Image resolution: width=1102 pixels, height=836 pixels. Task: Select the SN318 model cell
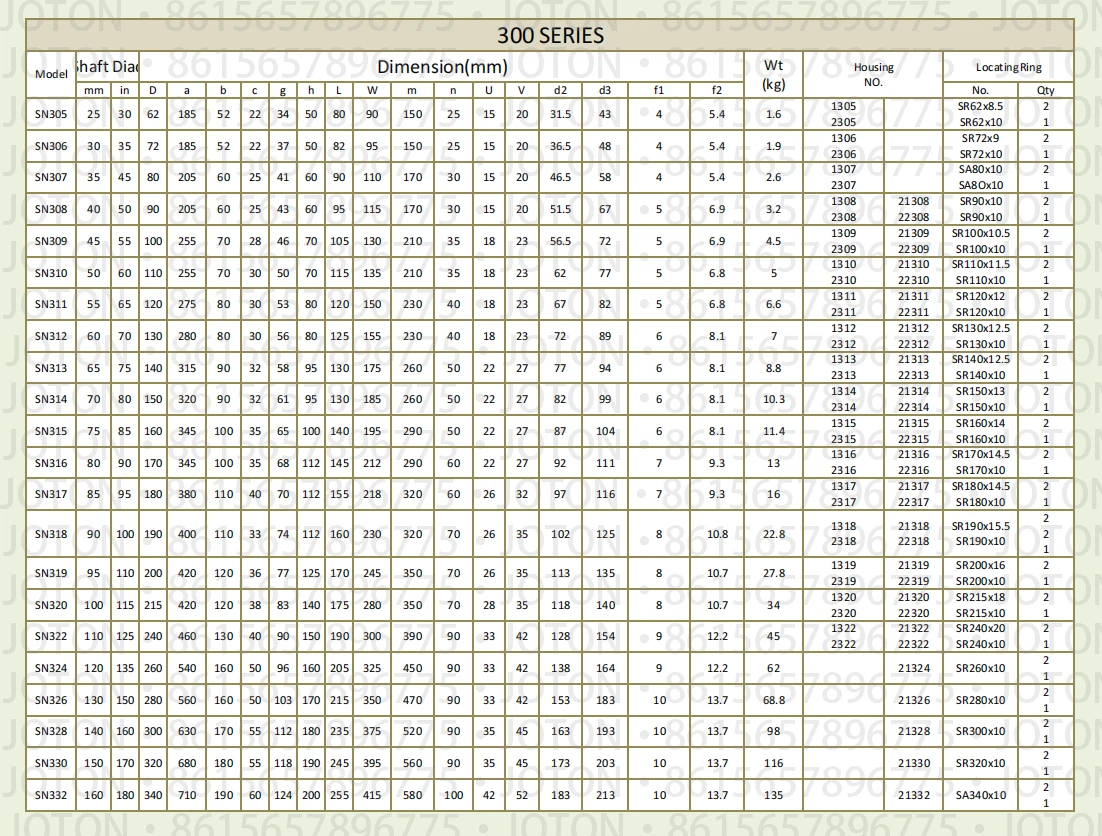pos(51,534)
